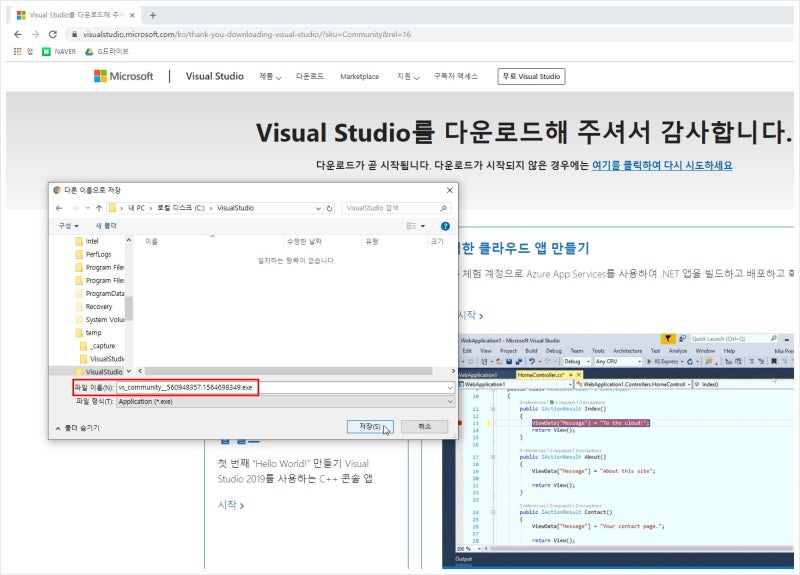Image resolution: width=800 pixels, height=575 pixels.
Task: Reload the page with the refresh icon
Action: [x=53, y=34]
